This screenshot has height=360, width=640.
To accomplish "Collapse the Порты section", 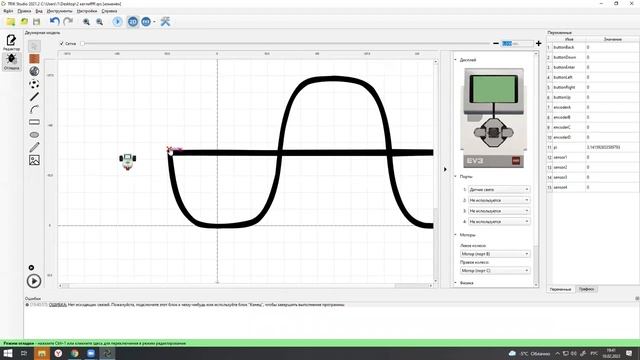I will click(x=456, y=177).
